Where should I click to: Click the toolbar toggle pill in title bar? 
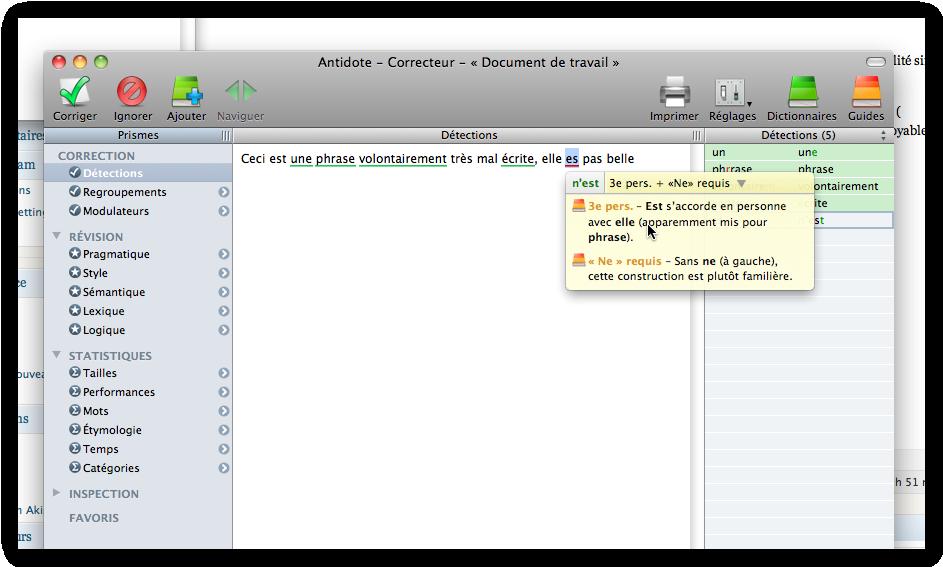click(876, 61)
